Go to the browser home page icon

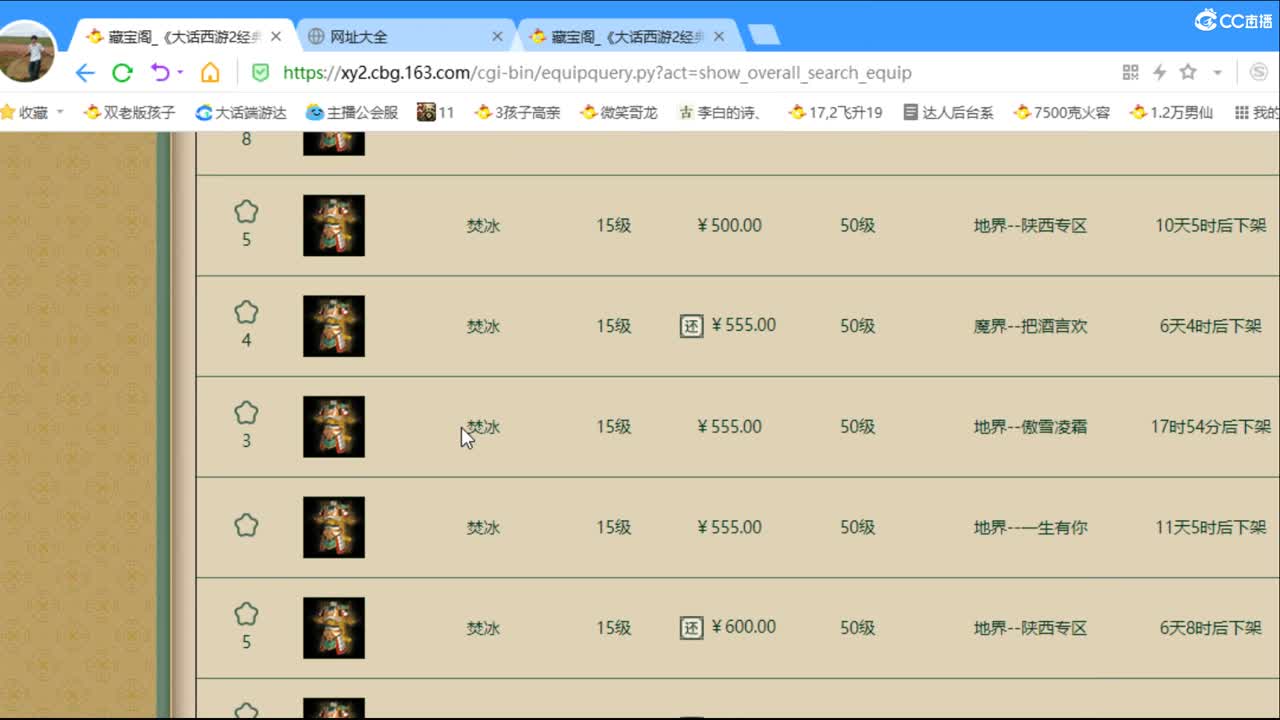coord(210,72)
